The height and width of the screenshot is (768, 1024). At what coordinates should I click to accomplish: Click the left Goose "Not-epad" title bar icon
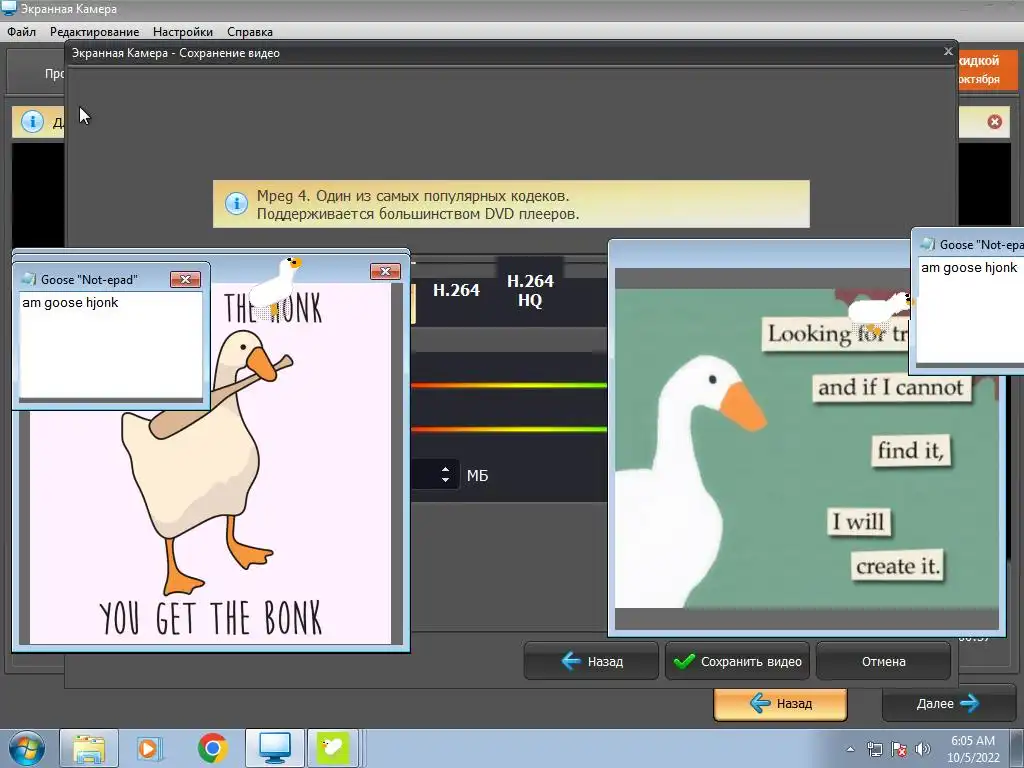click(29, 280)
